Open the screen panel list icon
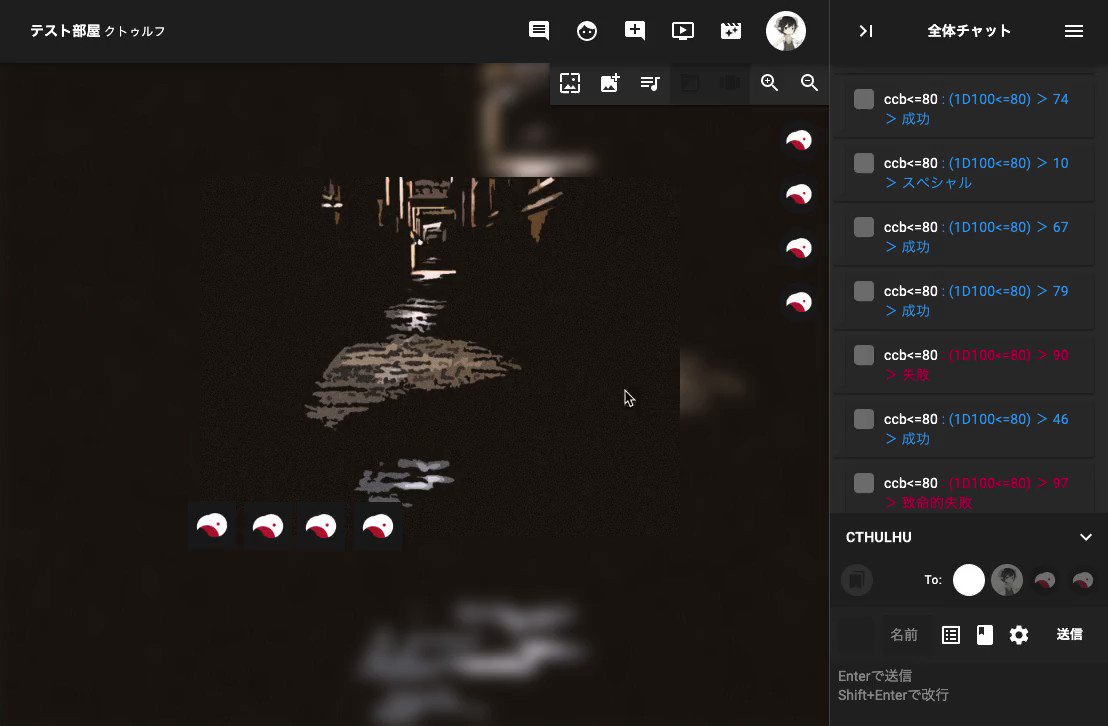Image resolution: width=1108 pixels, height=726 pixels. pyautogui.click(x=683, y=30)
